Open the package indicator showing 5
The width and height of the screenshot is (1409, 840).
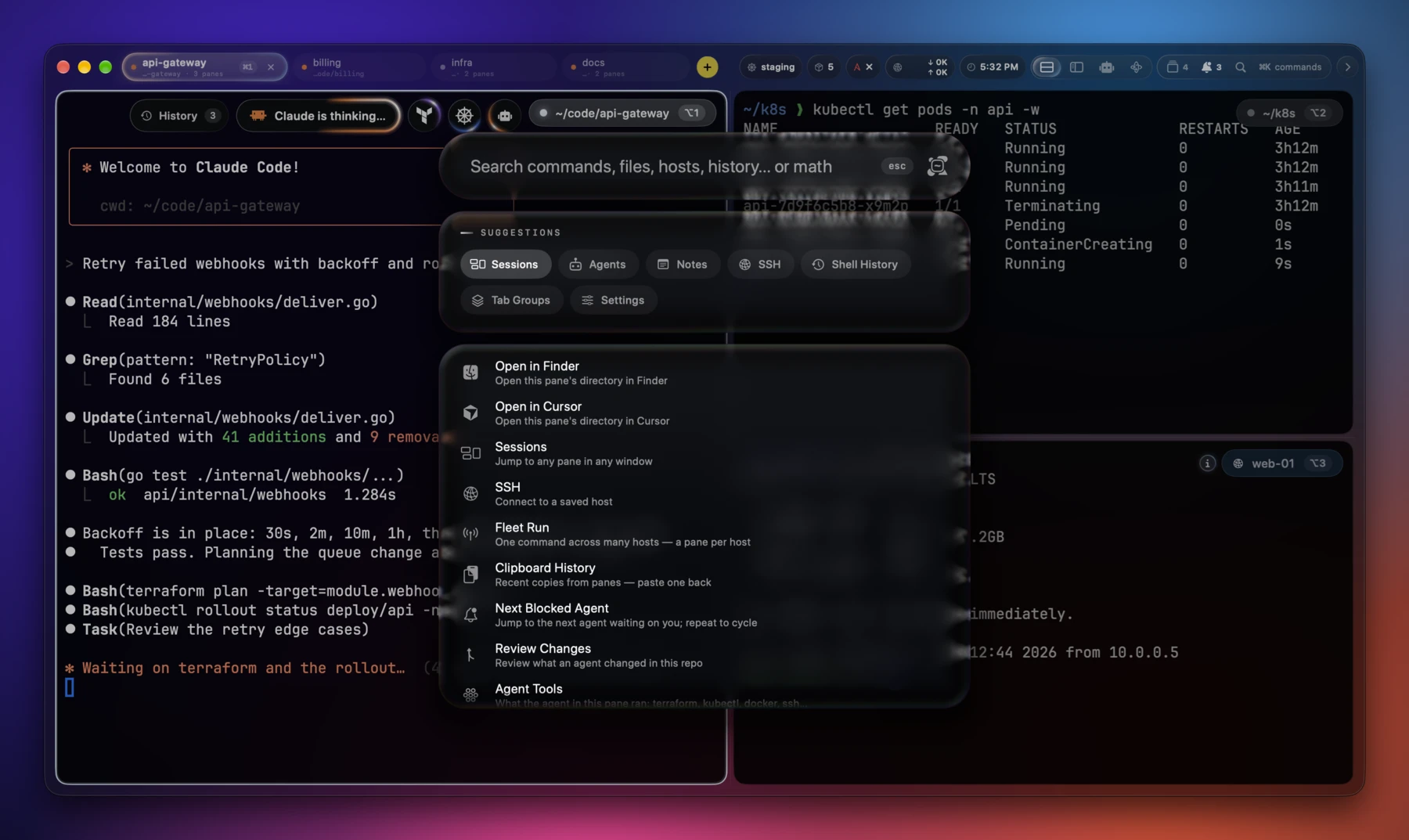pos(823,67)
